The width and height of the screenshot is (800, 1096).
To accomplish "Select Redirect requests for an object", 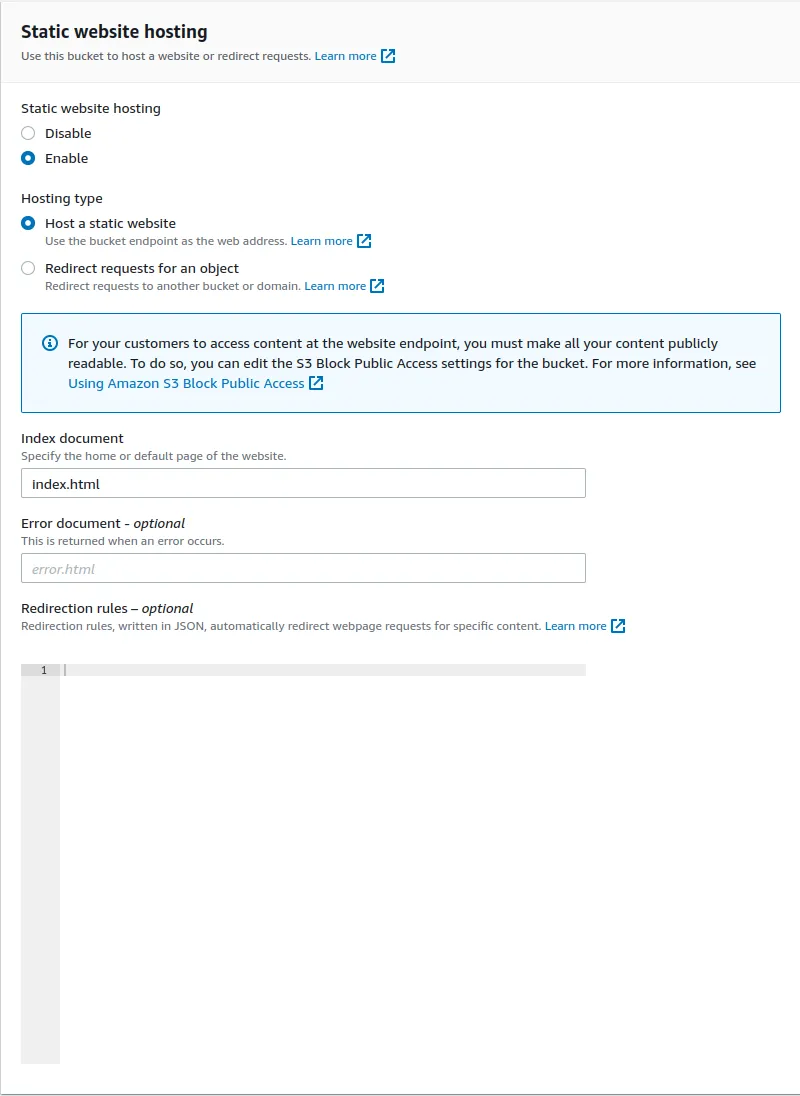I will (28, 268).
